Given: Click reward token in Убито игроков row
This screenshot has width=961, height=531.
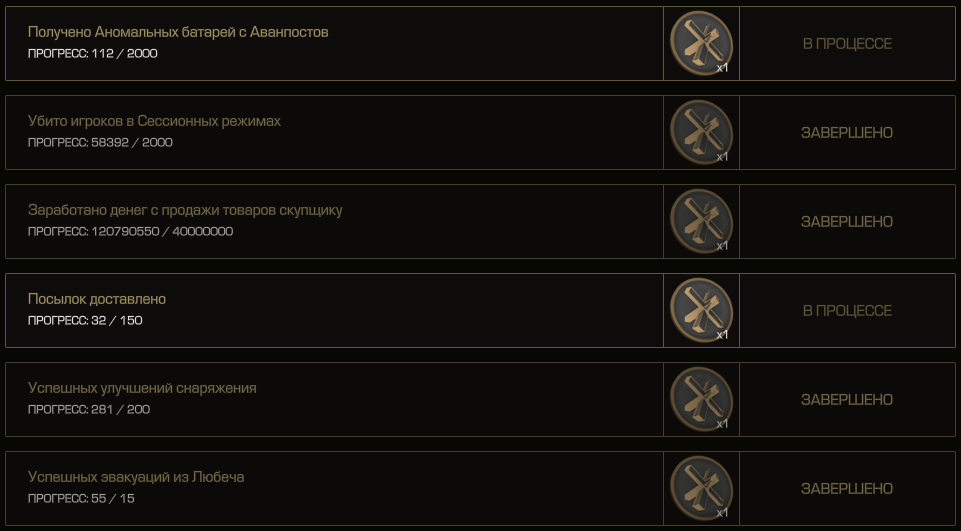Looking at the screenshot, I should click(701, 132).
